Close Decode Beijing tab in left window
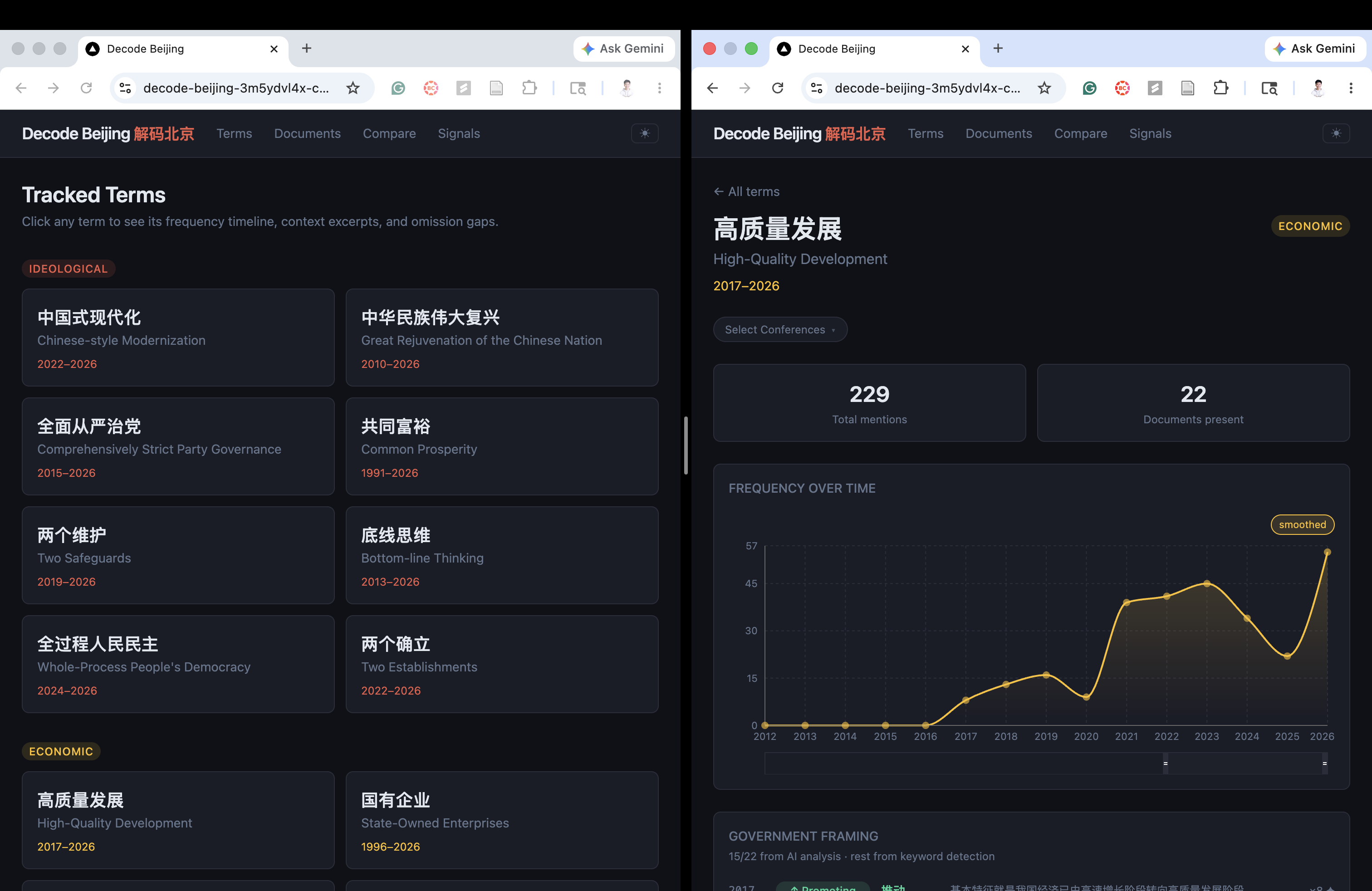 click(274, 49)
